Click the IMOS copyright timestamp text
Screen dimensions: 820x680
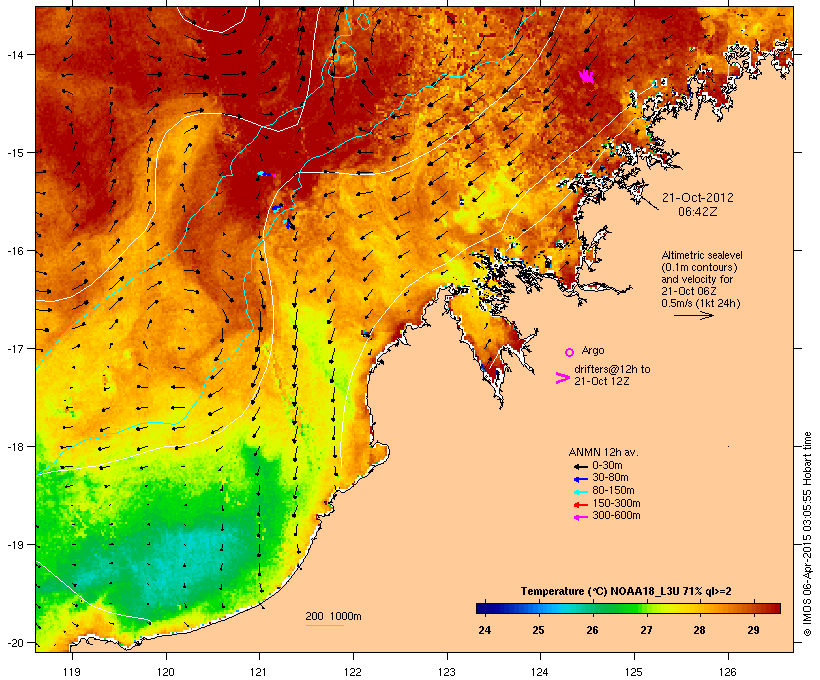click(807, 534)
